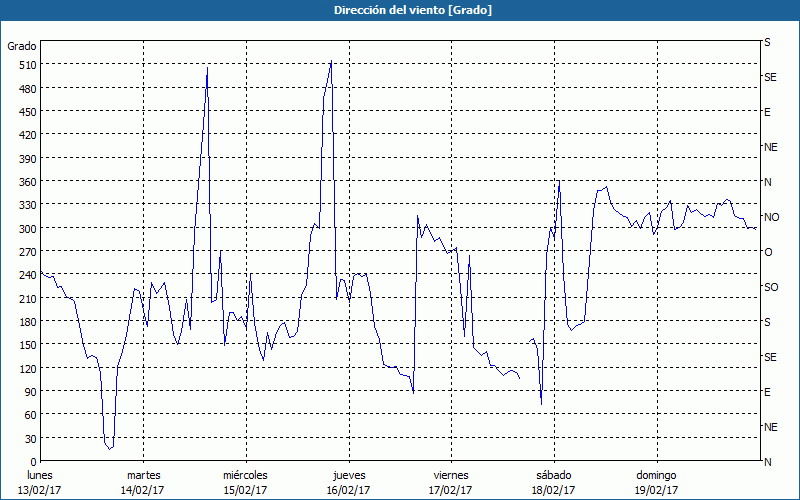Pick the 270 tick label on left axis
Viewport: 800px width, 500px height.
coord(25,252)
